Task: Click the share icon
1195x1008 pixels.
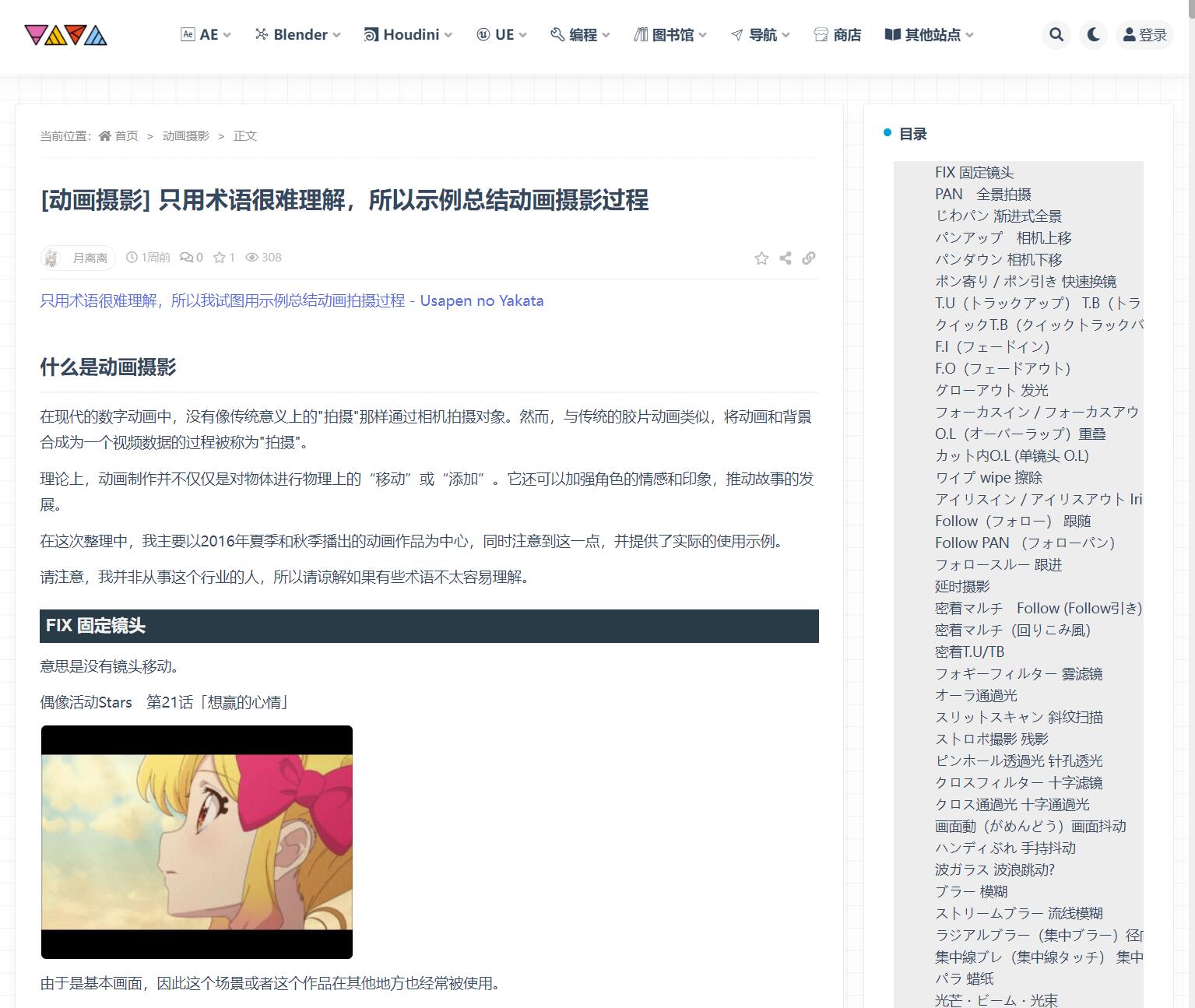Action: point(786,258)
